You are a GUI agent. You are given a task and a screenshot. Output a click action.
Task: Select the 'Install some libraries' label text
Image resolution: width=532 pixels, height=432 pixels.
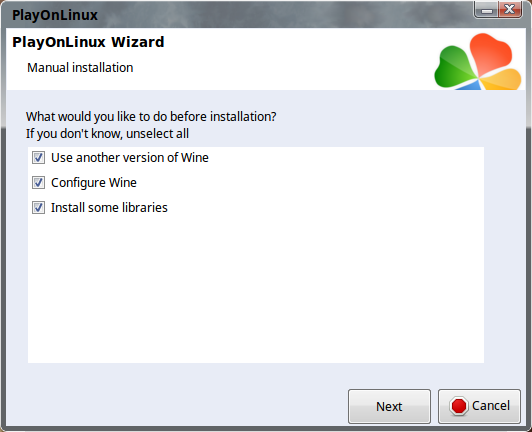tap(109, 208)
